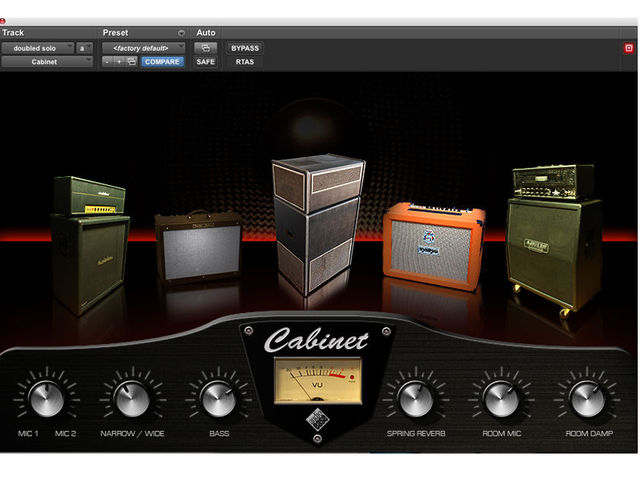The image size is (640, 480).
Task: Adjust the ROOM MIC knob
Action: (501, 399)
